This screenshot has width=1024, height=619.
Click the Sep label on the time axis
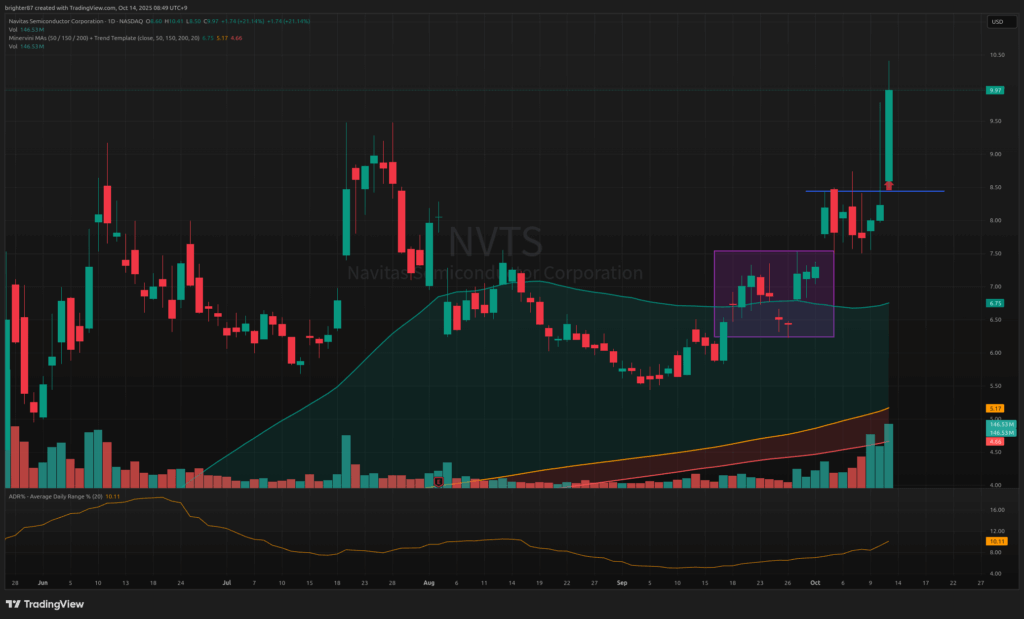(x=622, y=581)
